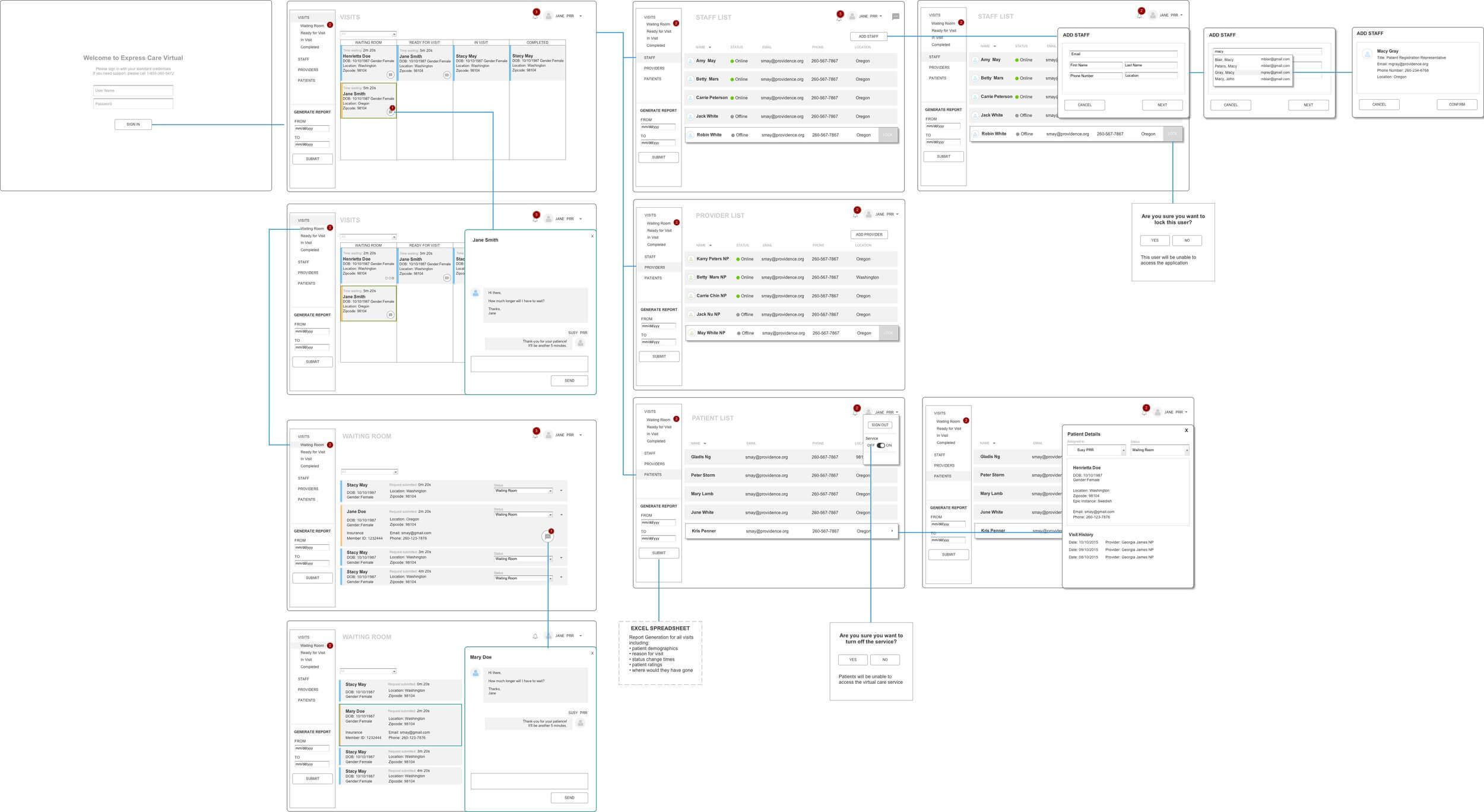Click SIGN OUT in user dropdown
Screen dimensions: 1484x812
click(880, 425)
